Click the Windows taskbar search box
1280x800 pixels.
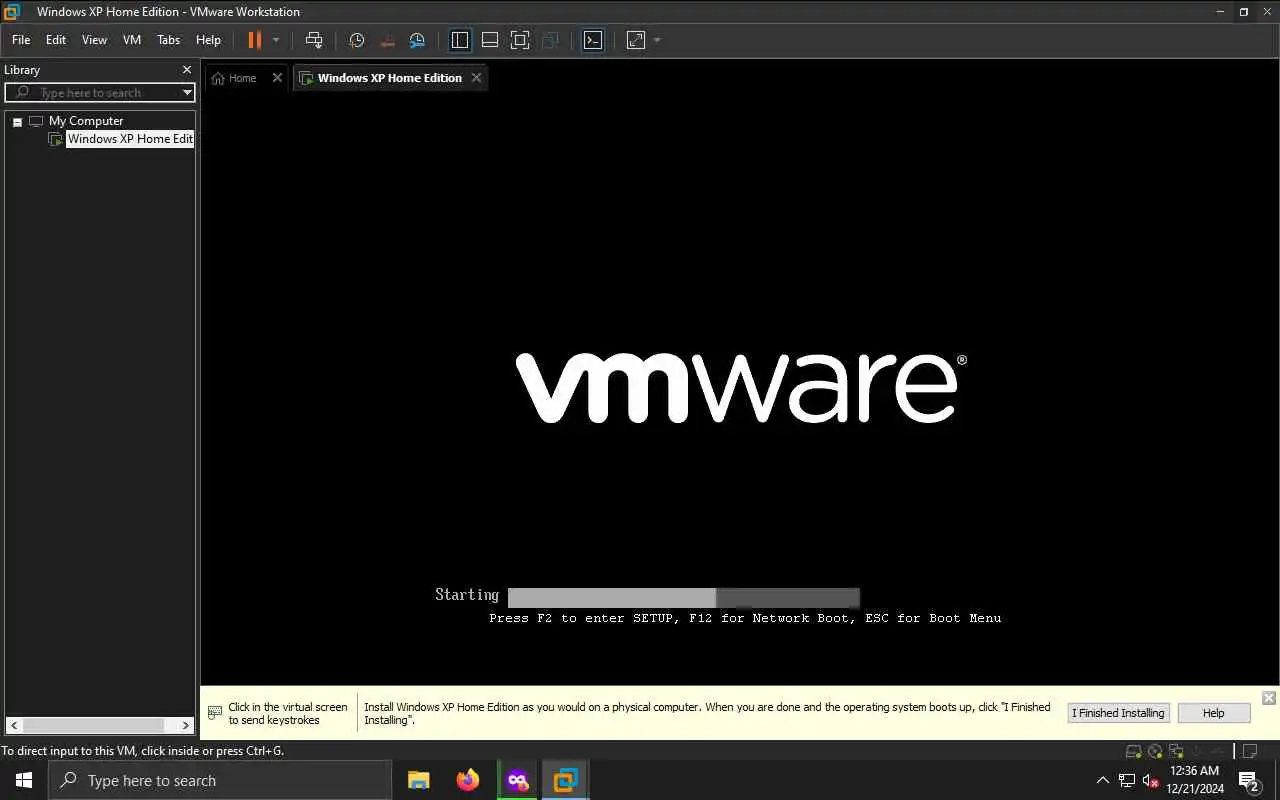click(x=220, y=780)
